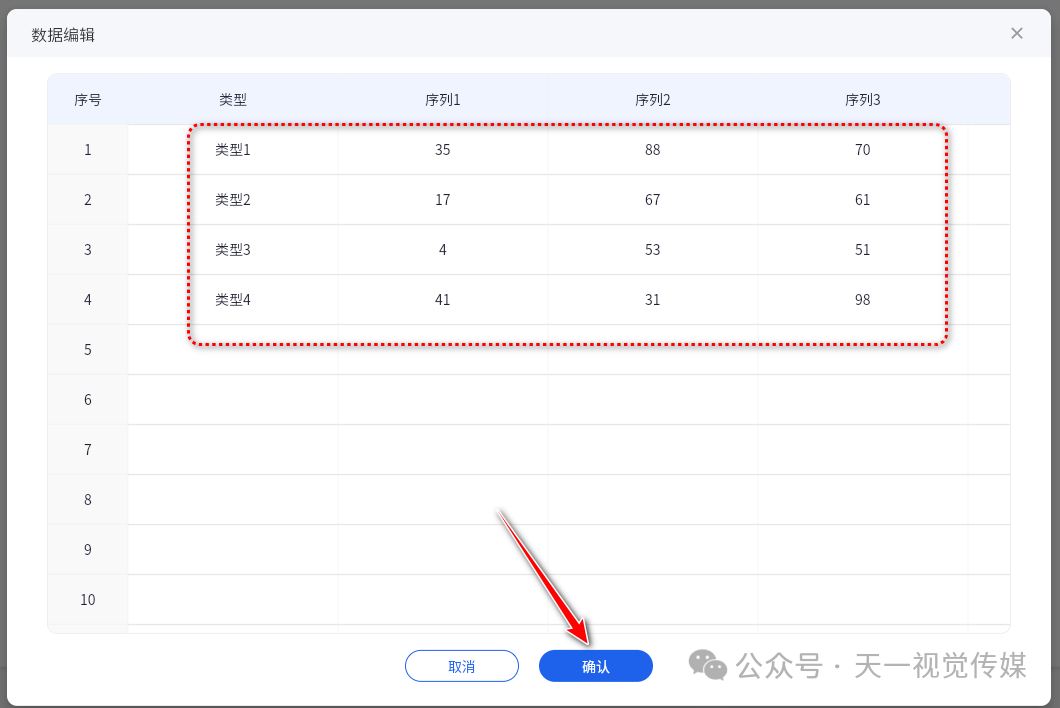Click the WeChat logo icon

tap(707, 662)
